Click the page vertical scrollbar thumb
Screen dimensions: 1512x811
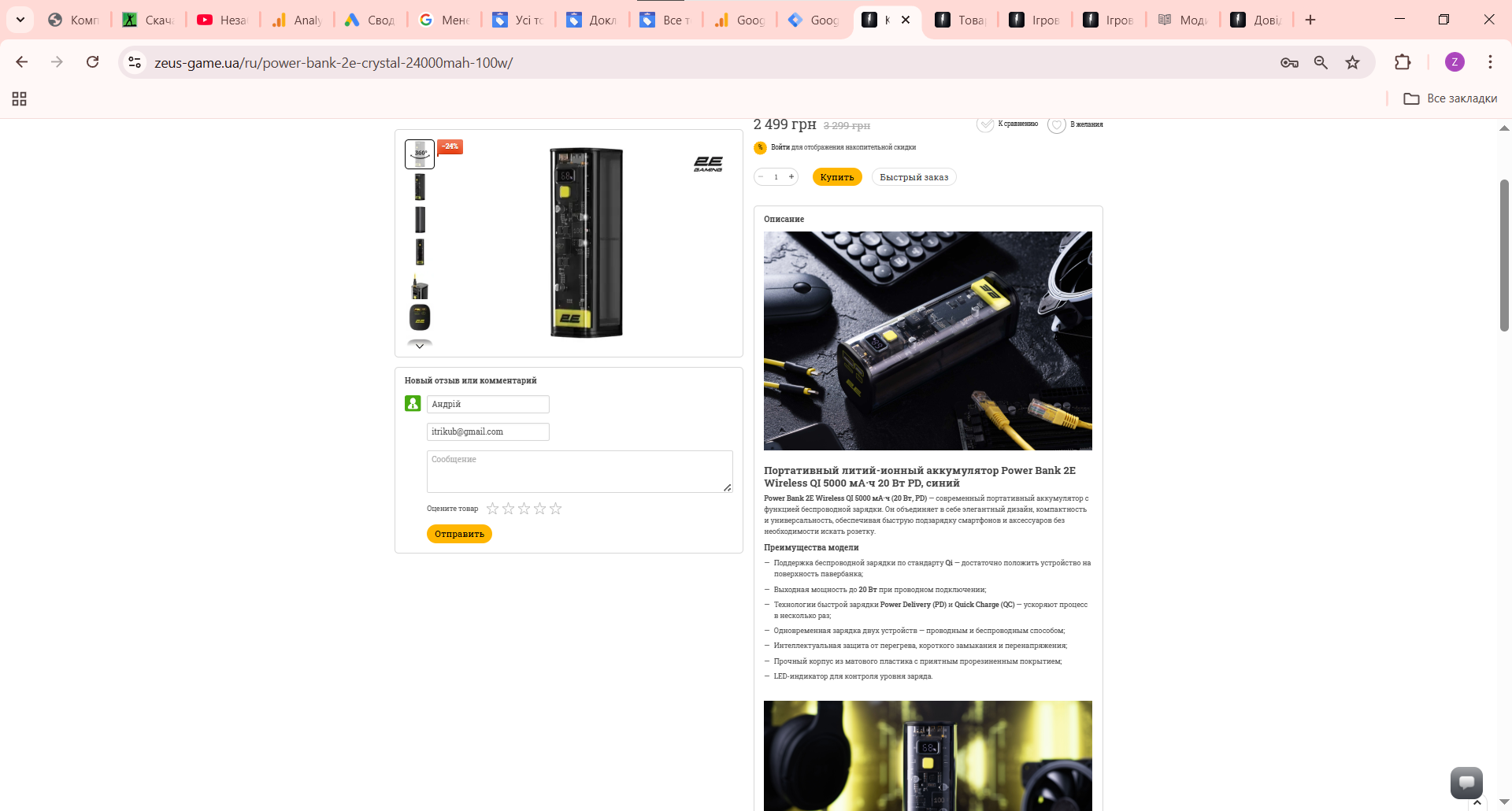click(x=1504, y=255)
